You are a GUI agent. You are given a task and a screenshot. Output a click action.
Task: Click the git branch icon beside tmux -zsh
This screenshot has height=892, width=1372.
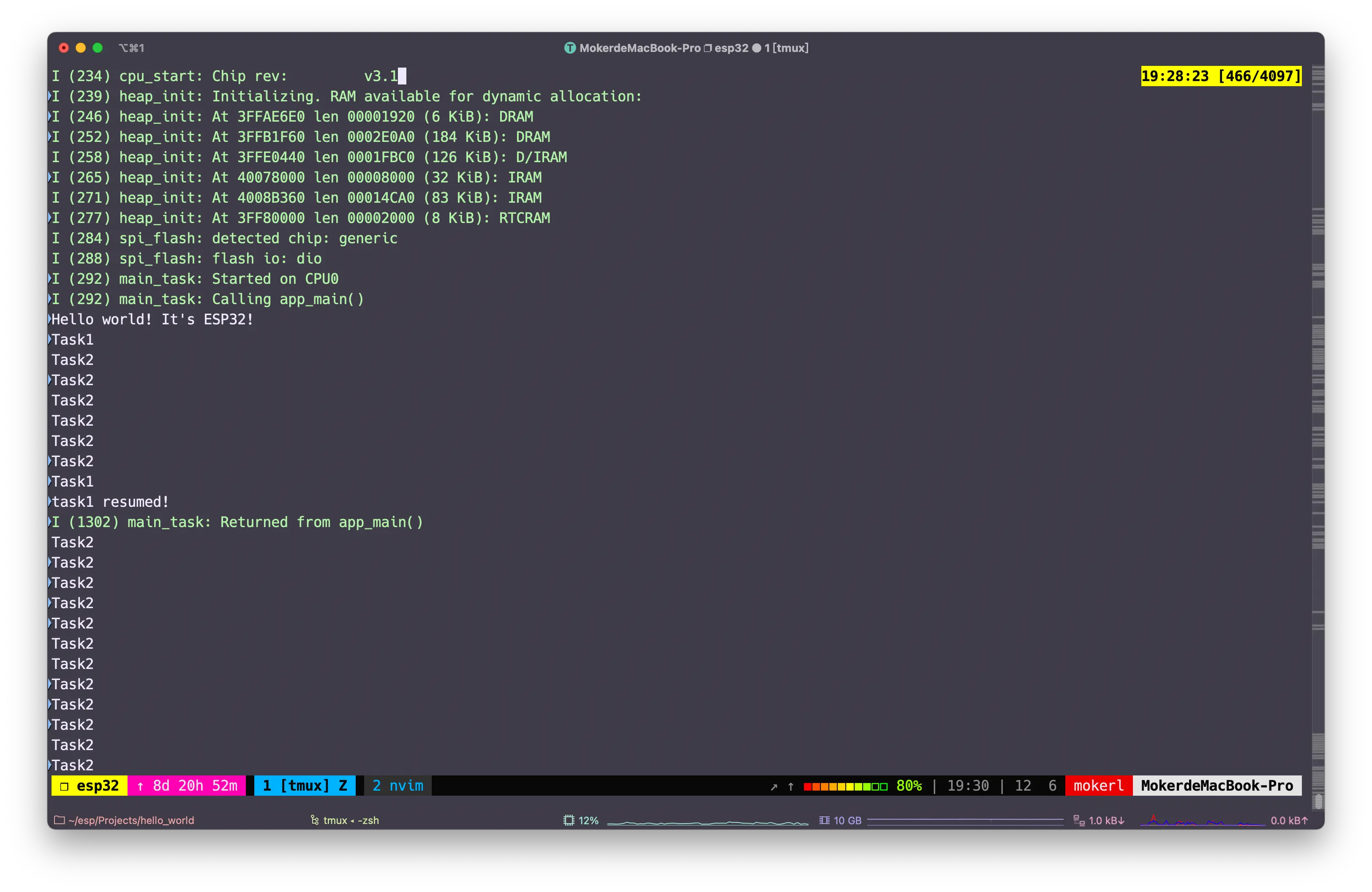(315, 820)
